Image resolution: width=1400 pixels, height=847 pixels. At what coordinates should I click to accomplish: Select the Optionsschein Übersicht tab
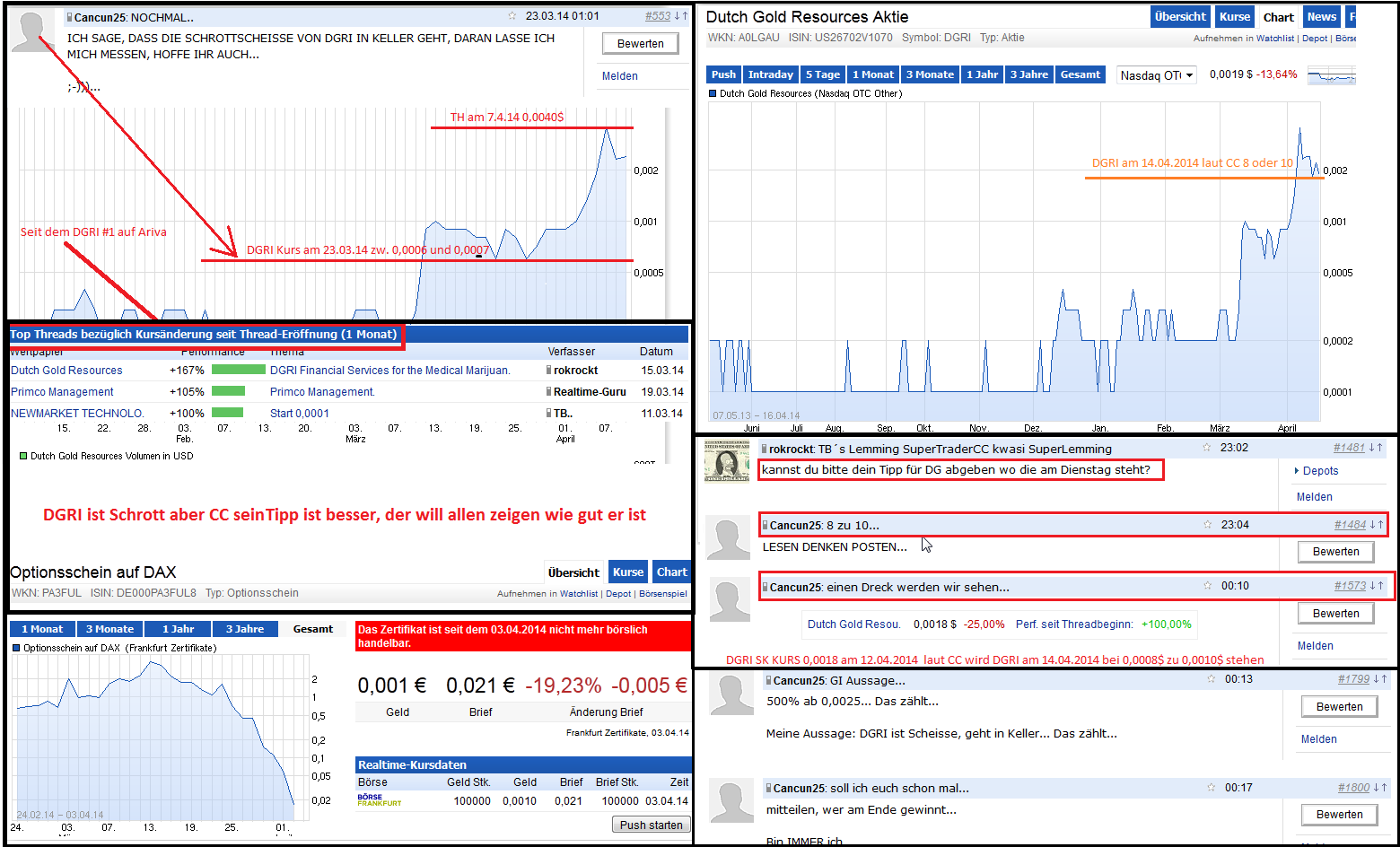pos(573,572)
